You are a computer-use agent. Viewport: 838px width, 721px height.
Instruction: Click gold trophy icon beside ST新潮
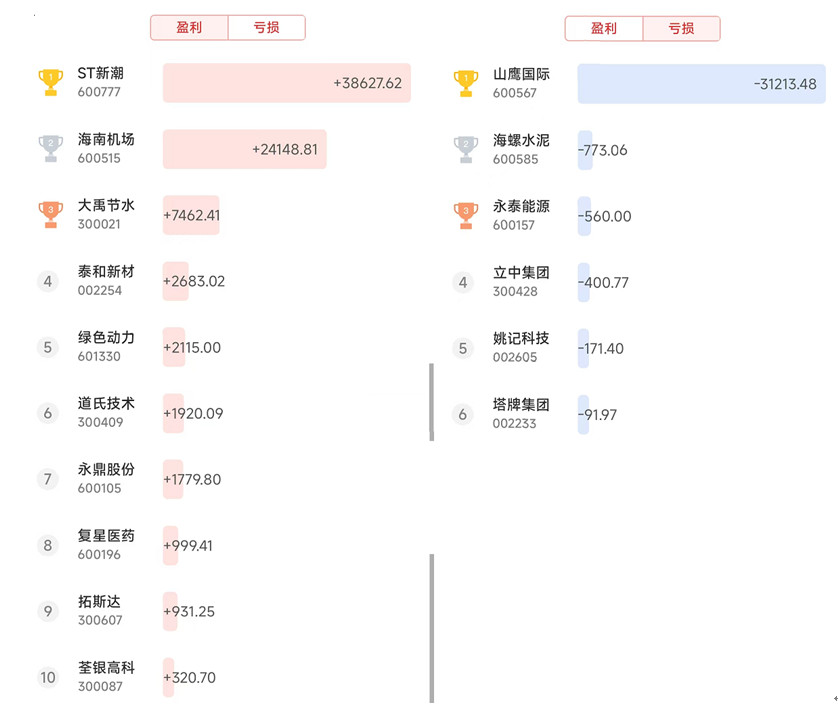pos(50,82)
